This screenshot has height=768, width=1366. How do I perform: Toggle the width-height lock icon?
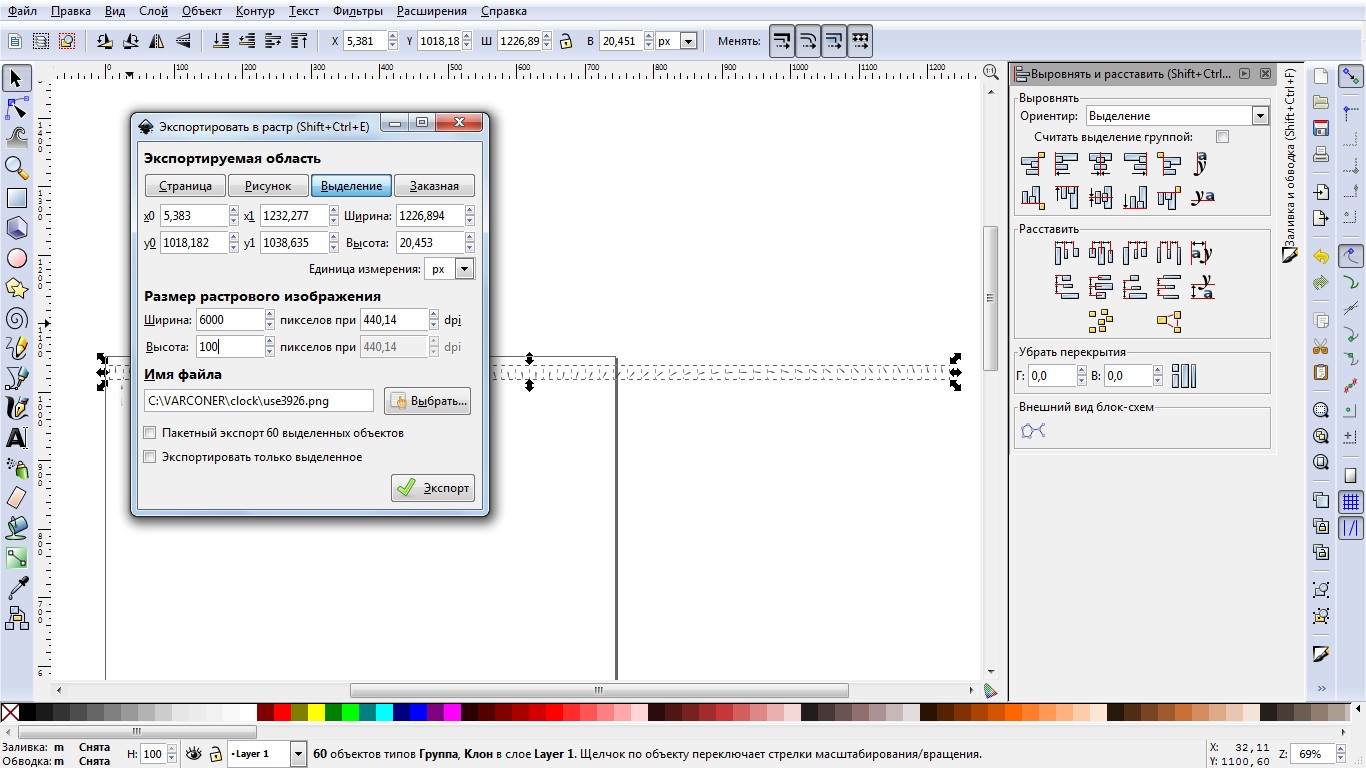pyautogui.click(x=566, y=41)
